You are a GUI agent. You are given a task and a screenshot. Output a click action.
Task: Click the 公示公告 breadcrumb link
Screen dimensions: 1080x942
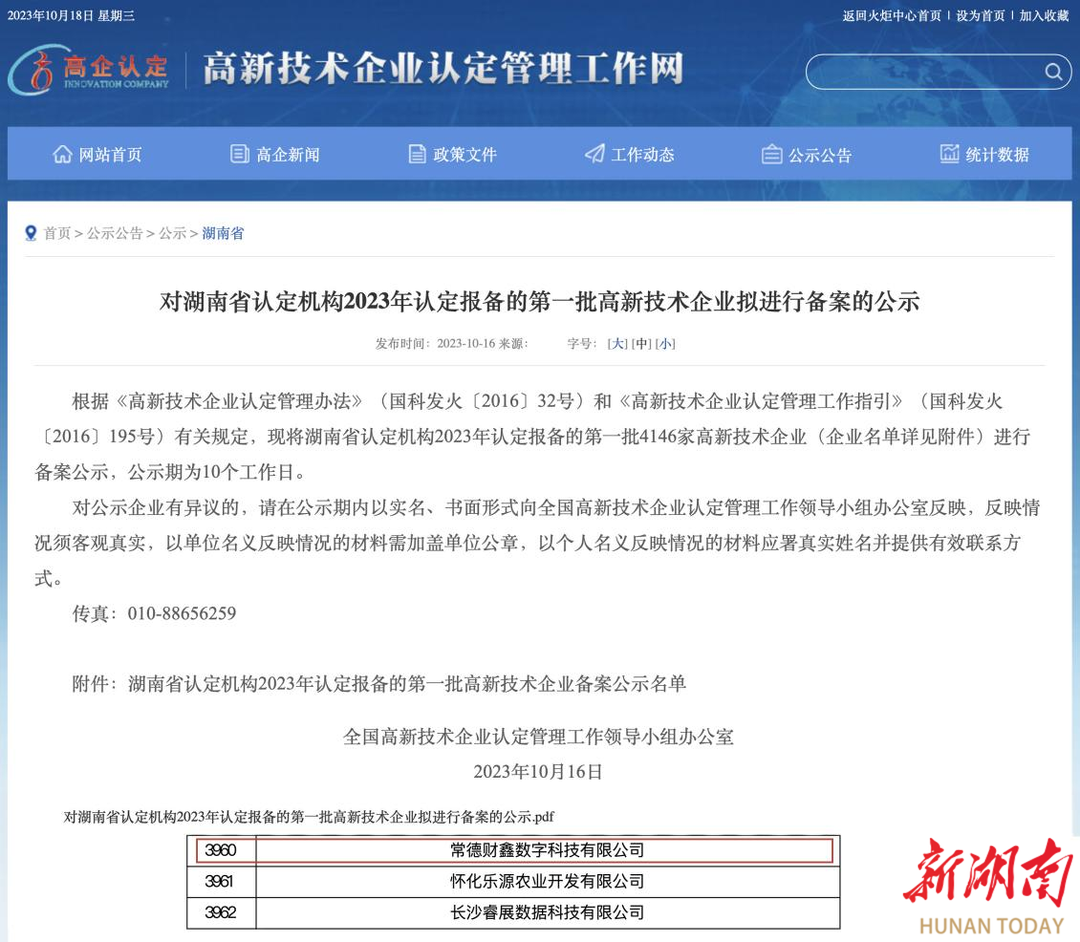tap(114, 233)
